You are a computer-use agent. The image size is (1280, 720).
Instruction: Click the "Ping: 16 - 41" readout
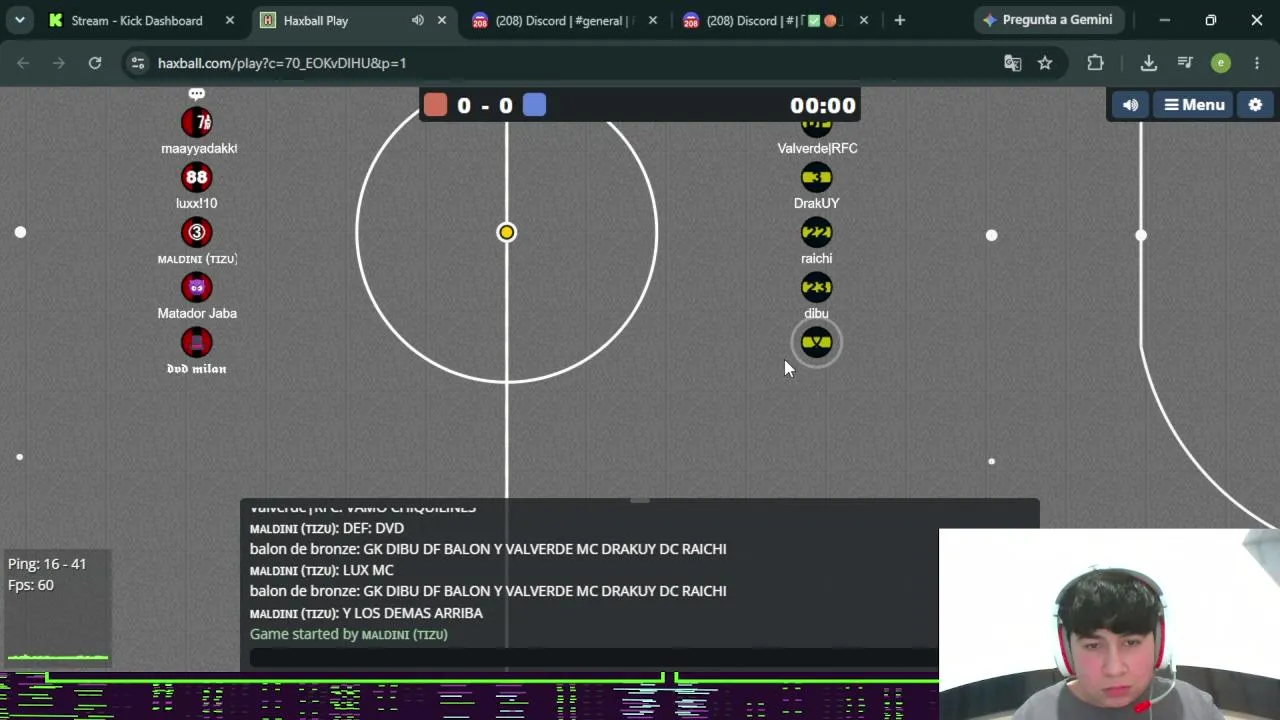tap(47, 564)
